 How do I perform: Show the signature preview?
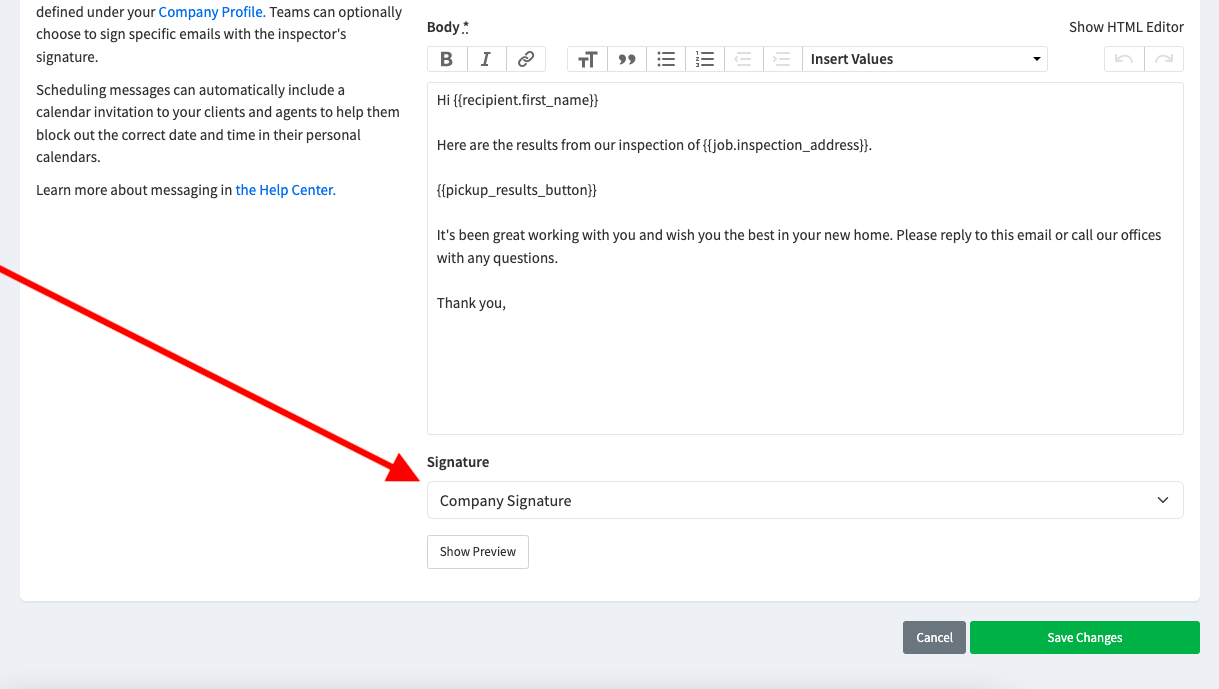click(477, 551)
